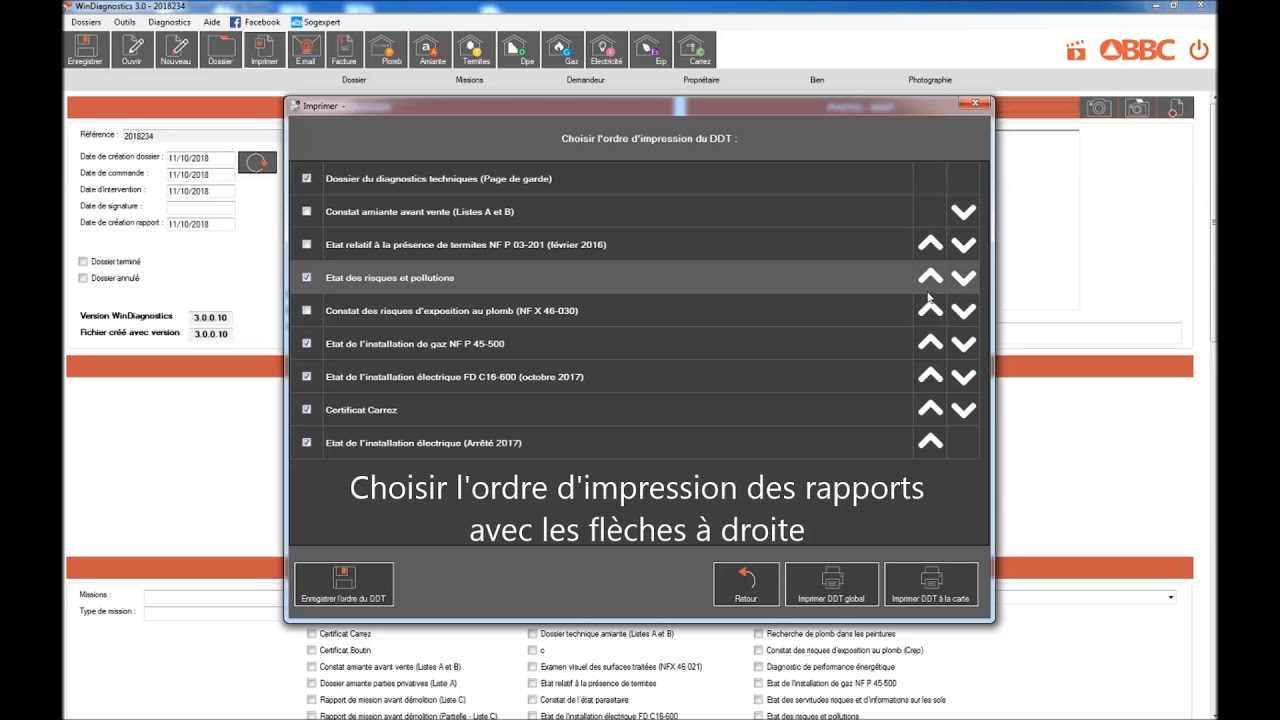Check Constat des risques d'exposition au plomb (NF X 46-030)

[x=307, y=310]
